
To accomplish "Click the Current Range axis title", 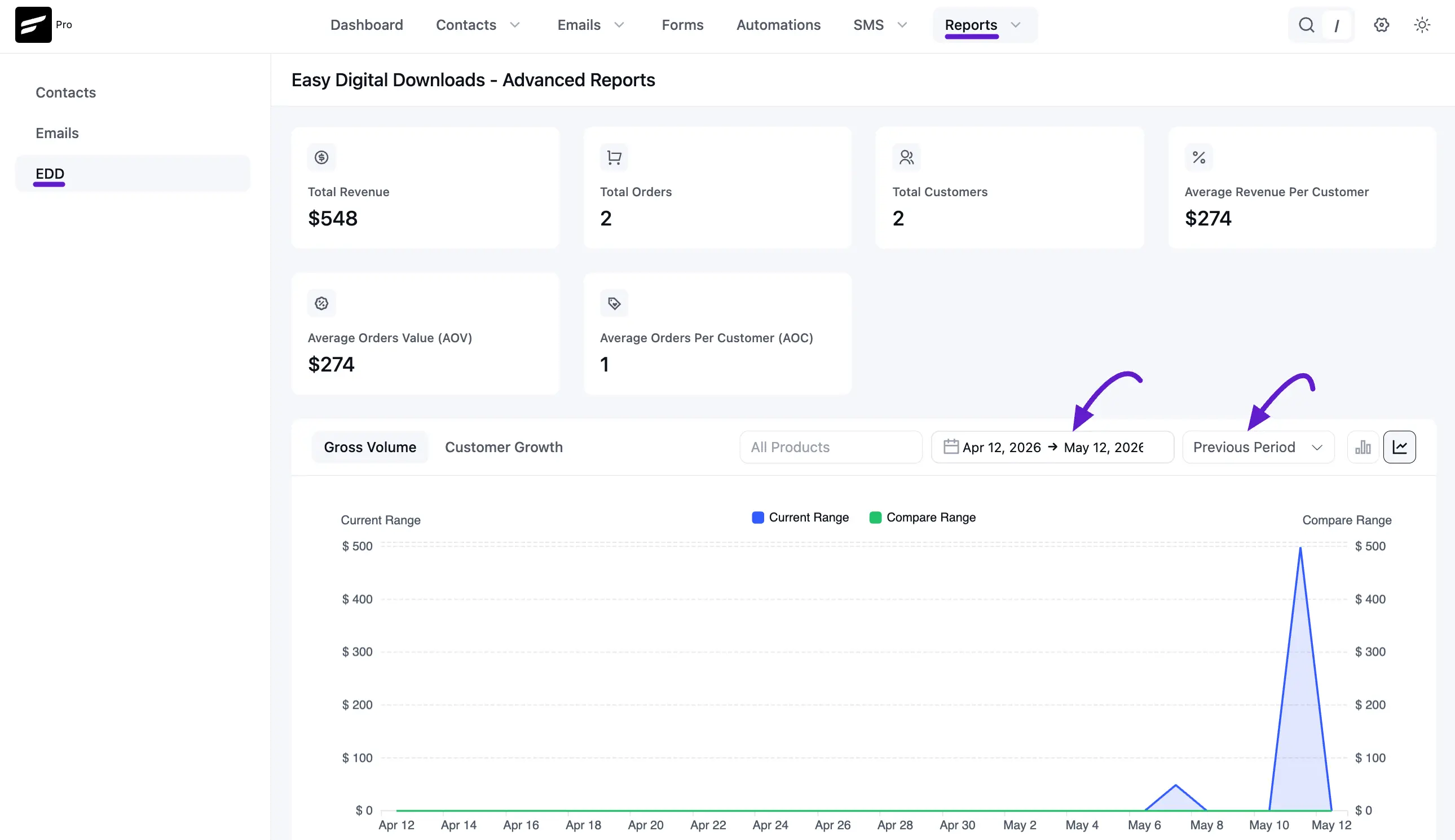I will click(380, 520).
